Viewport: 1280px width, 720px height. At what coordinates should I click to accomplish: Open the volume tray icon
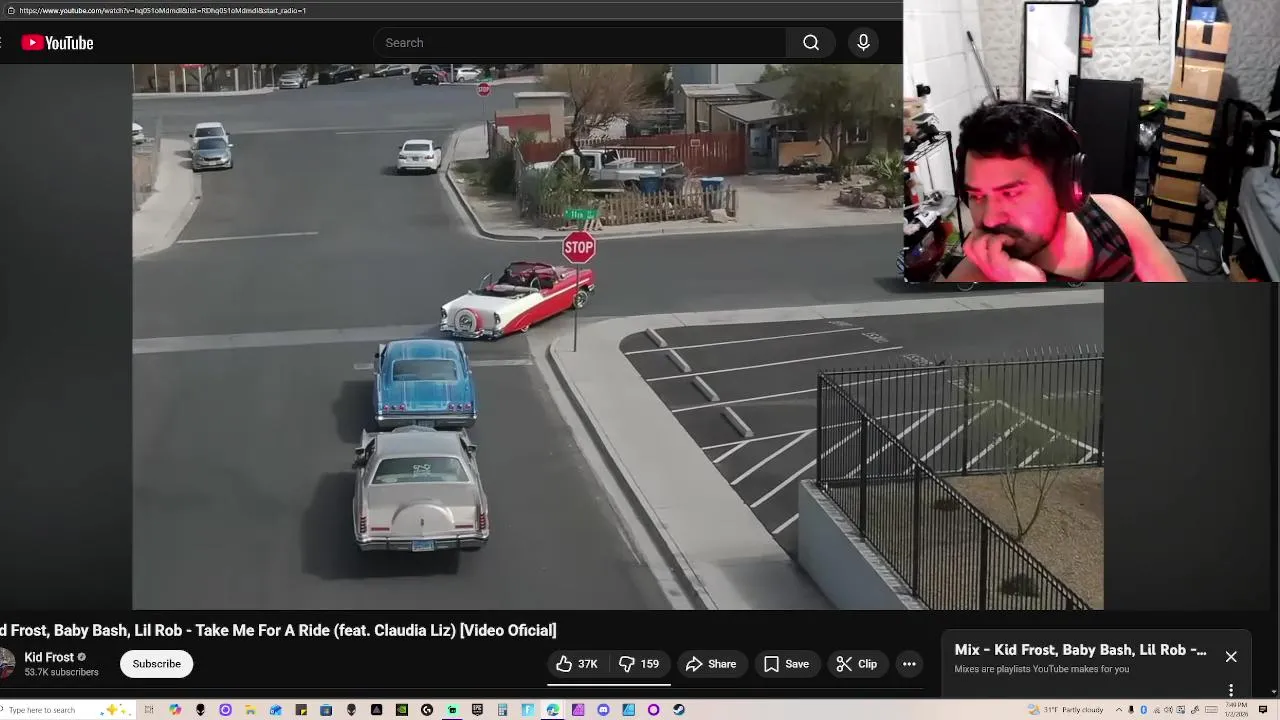1168,710
